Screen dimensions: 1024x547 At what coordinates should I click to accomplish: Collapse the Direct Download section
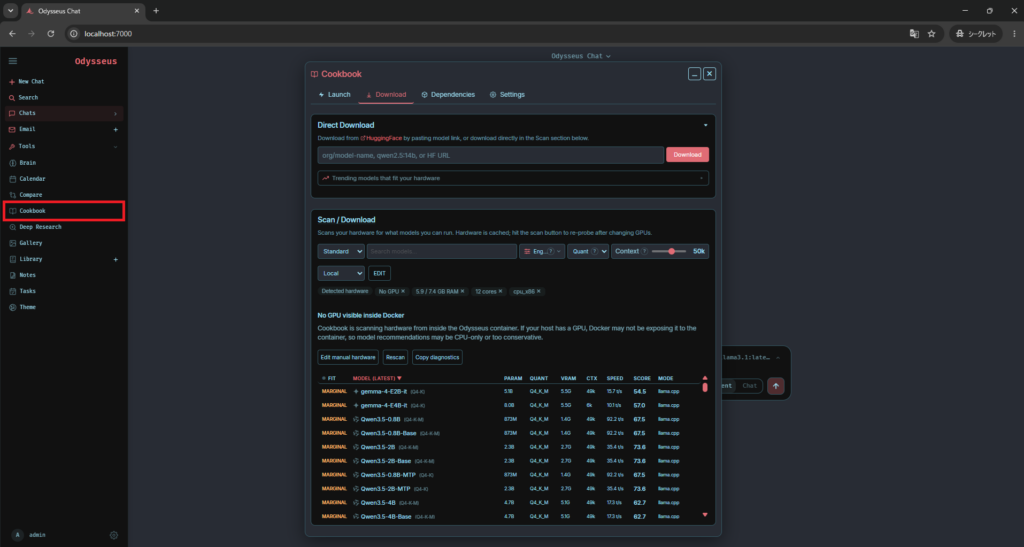(705, 125)
